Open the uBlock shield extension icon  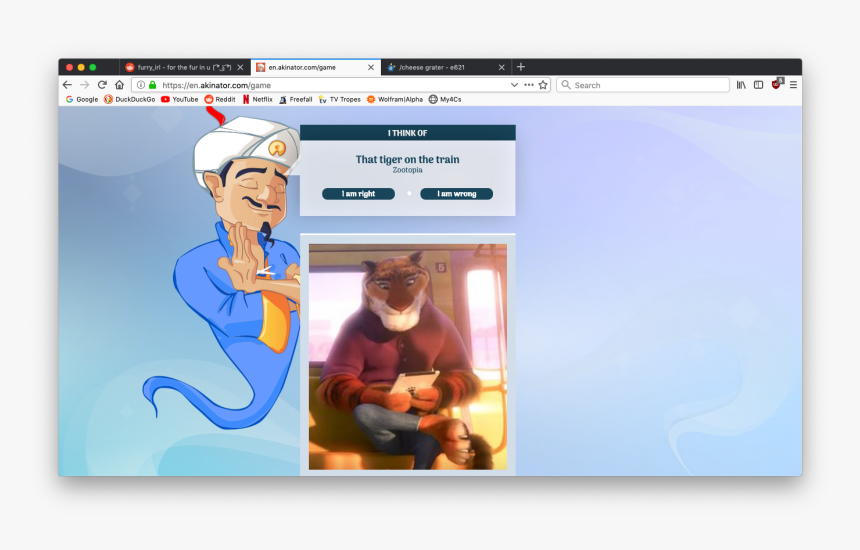click(777, 84)
